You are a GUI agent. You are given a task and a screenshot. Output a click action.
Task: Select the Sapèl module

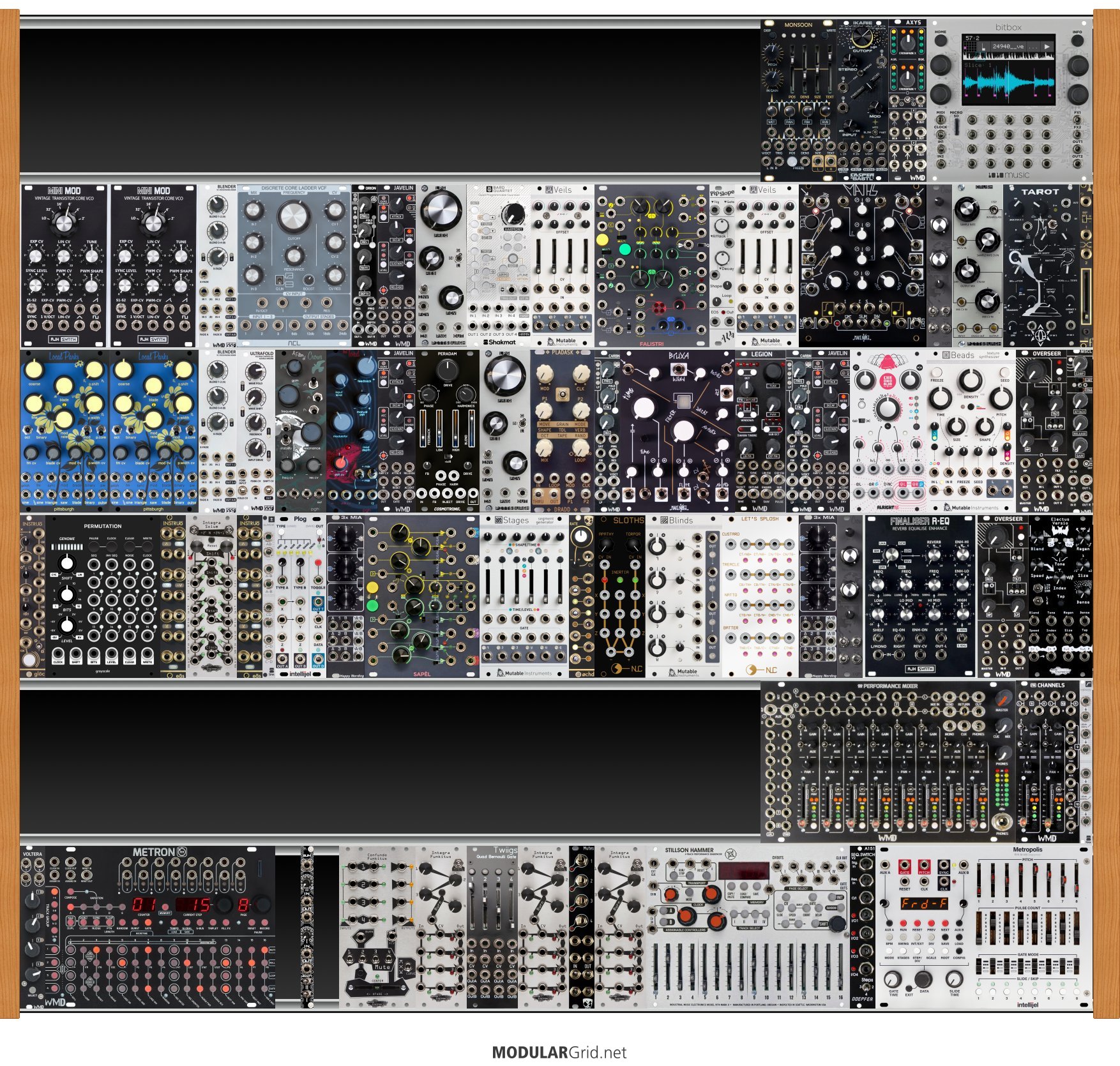(x=422, y=596)
